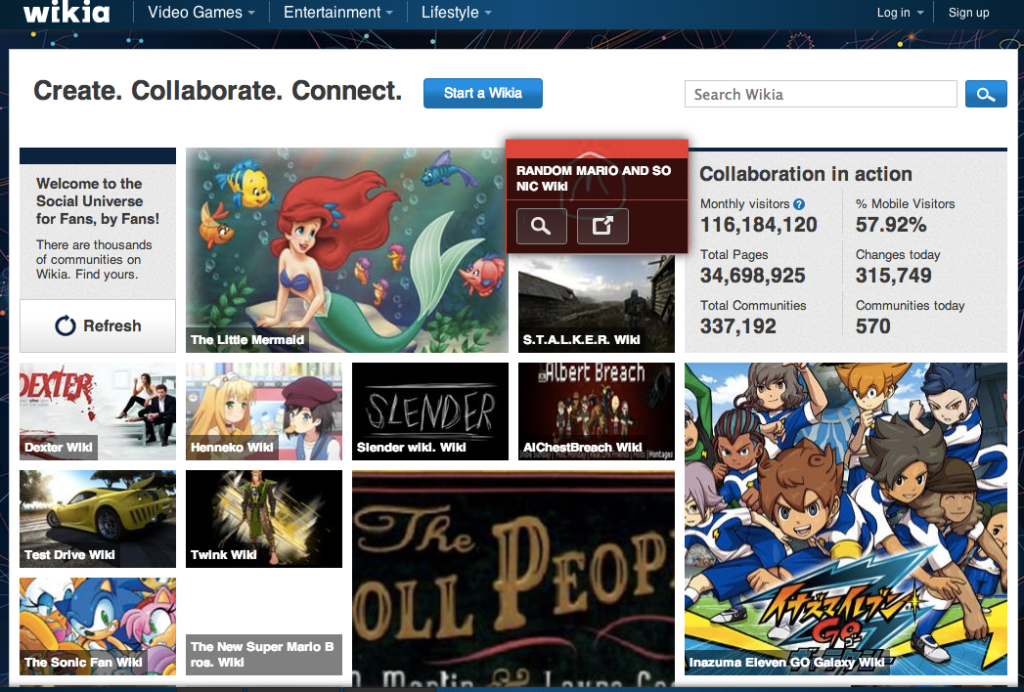
Task: Click into the Search Wikia field
Action: 820,94
